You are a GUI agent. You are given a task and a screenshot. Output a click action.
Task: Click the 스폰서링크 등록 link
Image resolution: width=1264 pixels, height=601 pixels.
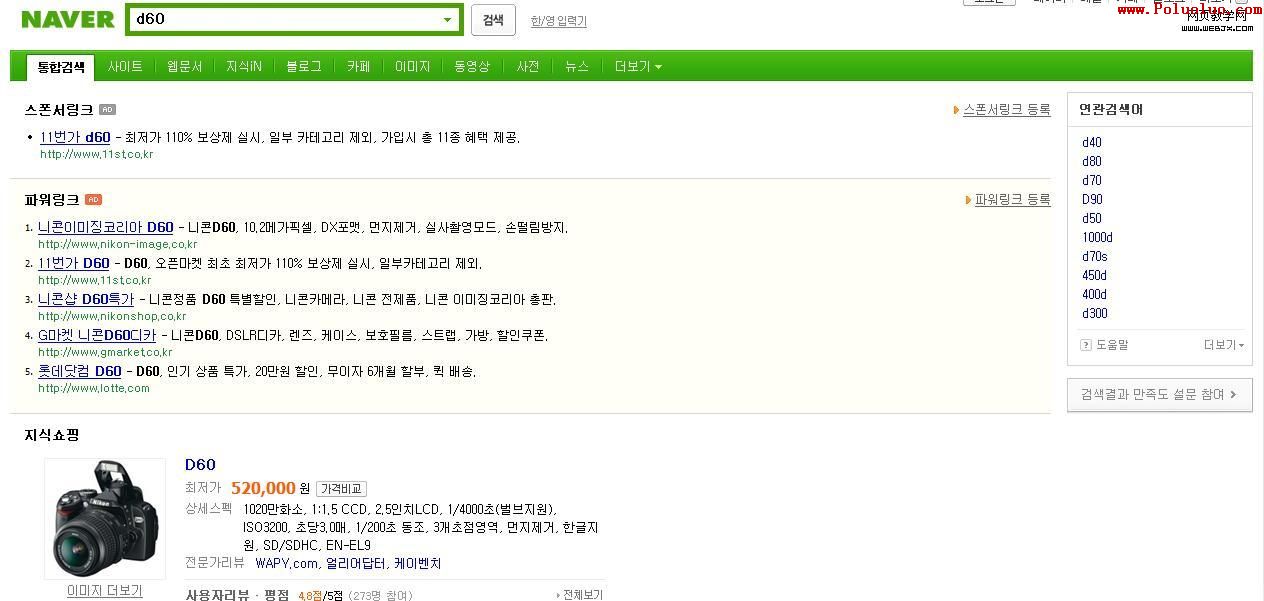tap(1006, 110)
